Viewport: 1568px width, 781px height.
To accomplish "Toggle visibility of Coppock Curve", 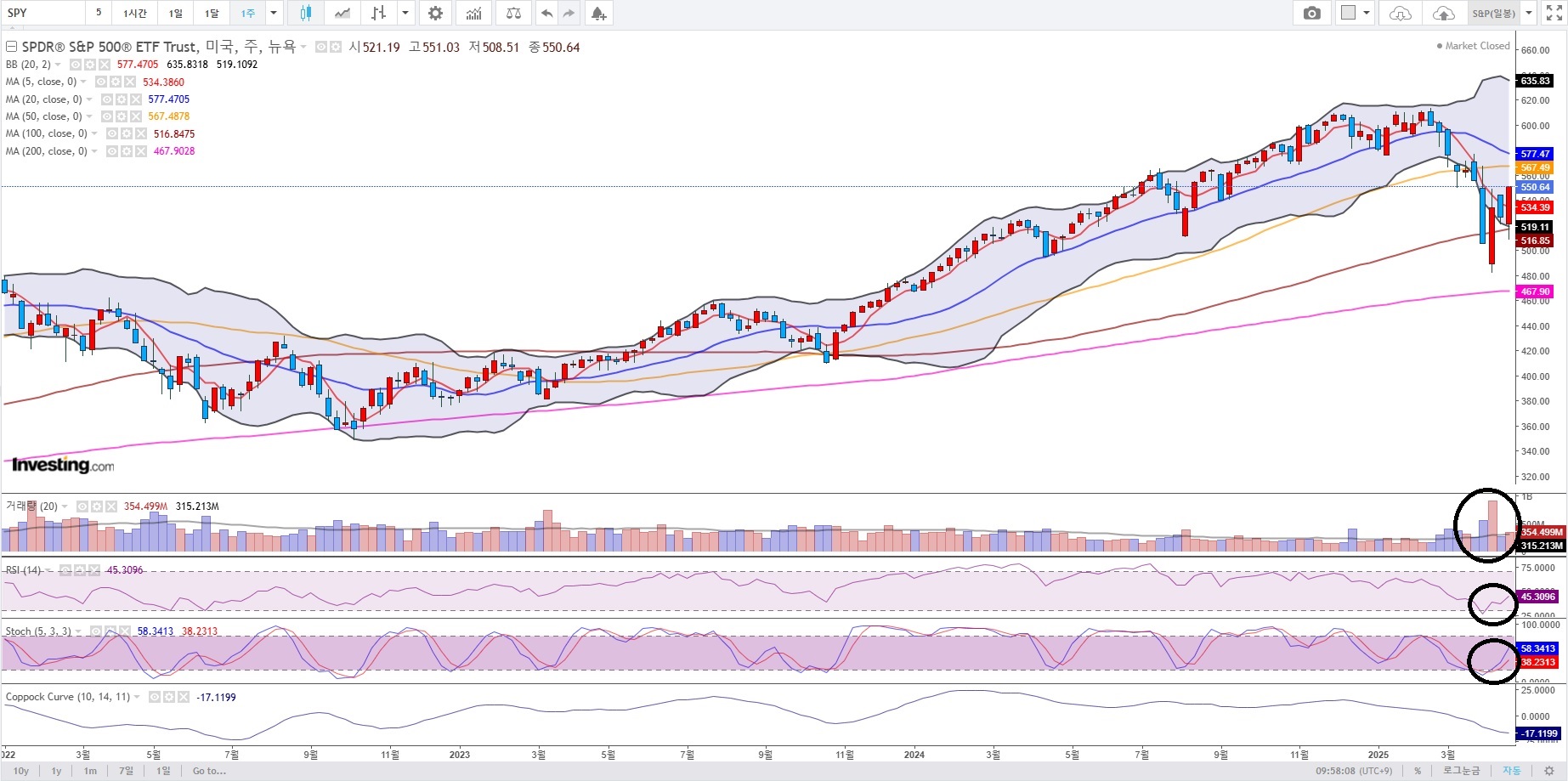I will tap(154, 697).
